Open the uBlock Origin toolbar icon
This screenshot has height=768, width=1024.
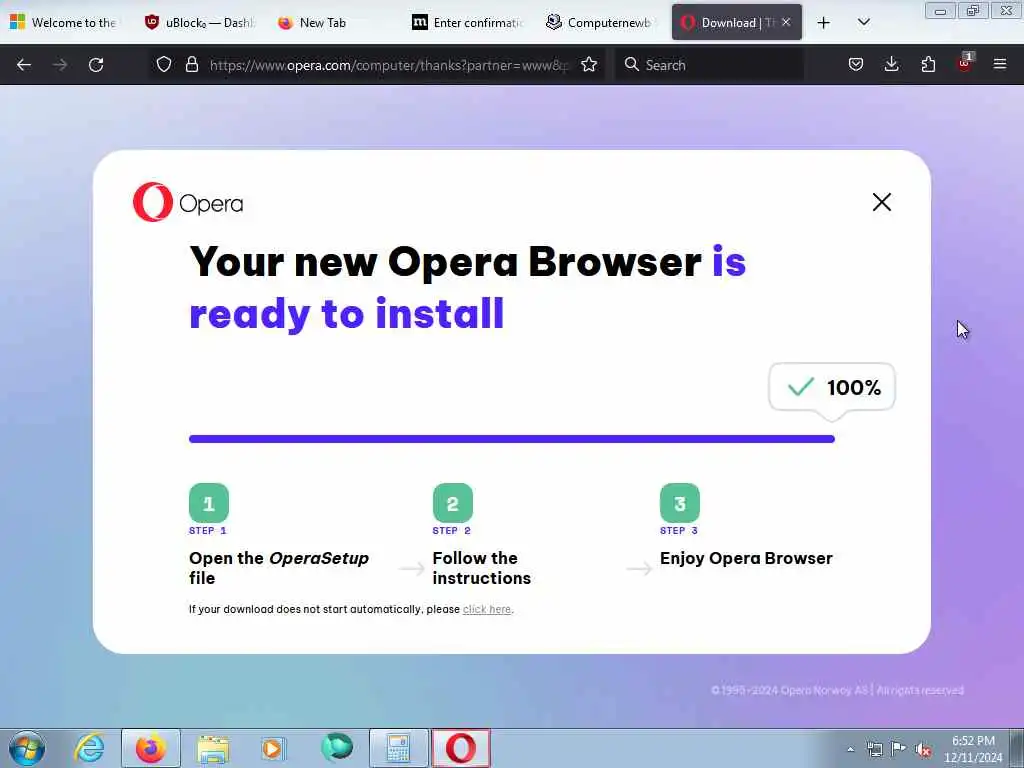[x=965, y=63]
